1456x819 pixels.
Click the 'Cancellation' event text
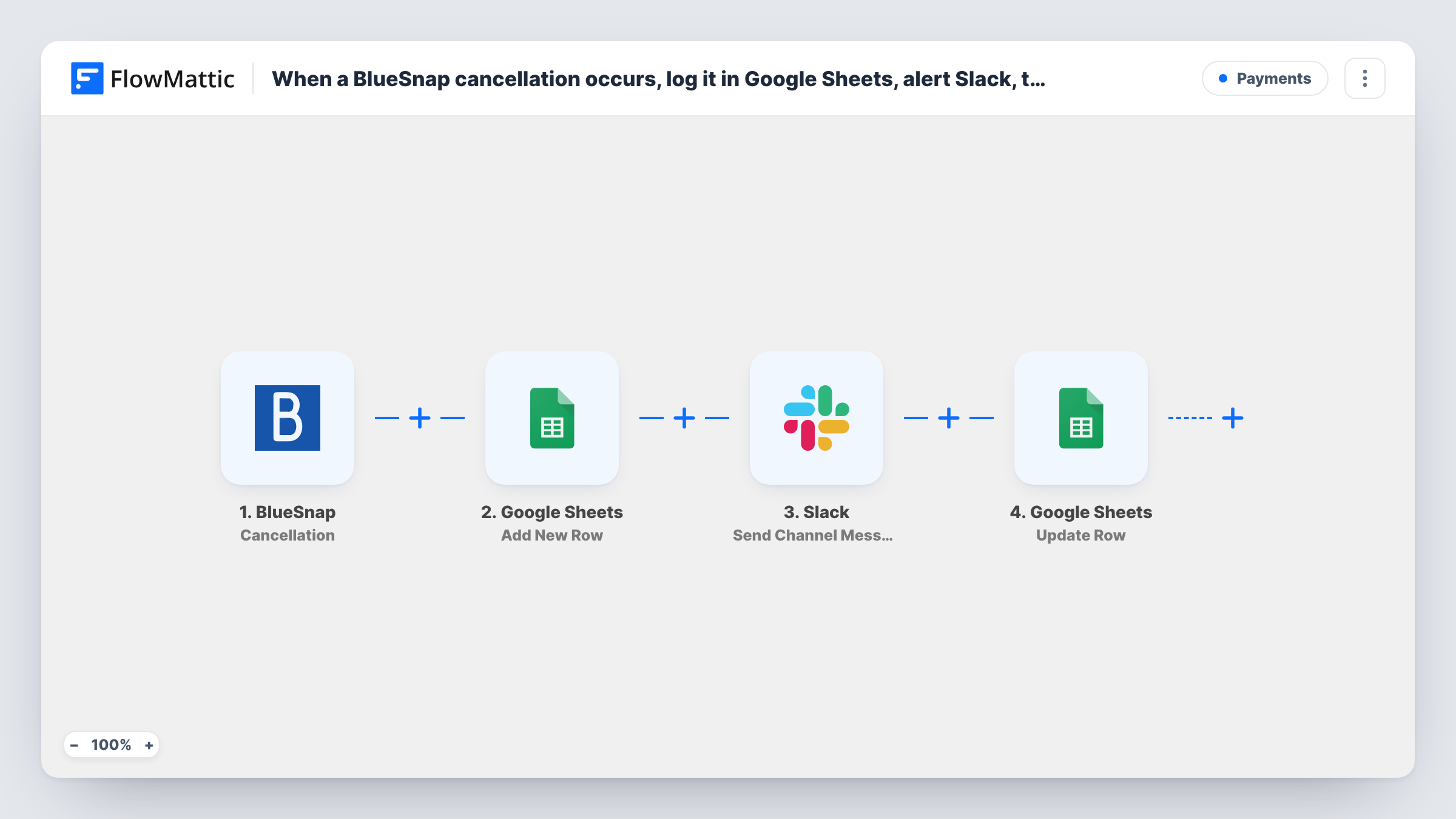pyautogui.click(x=288, y=535)
